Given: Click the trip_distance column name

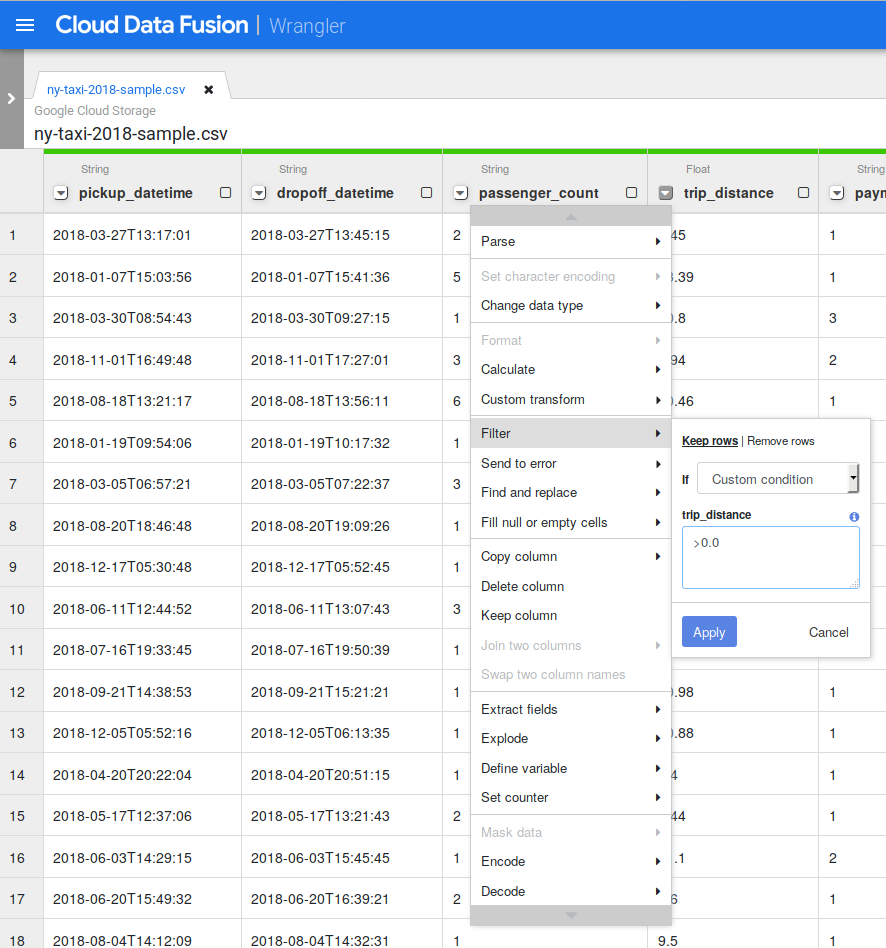Looking at the screenshot, I should click(728, 193).
